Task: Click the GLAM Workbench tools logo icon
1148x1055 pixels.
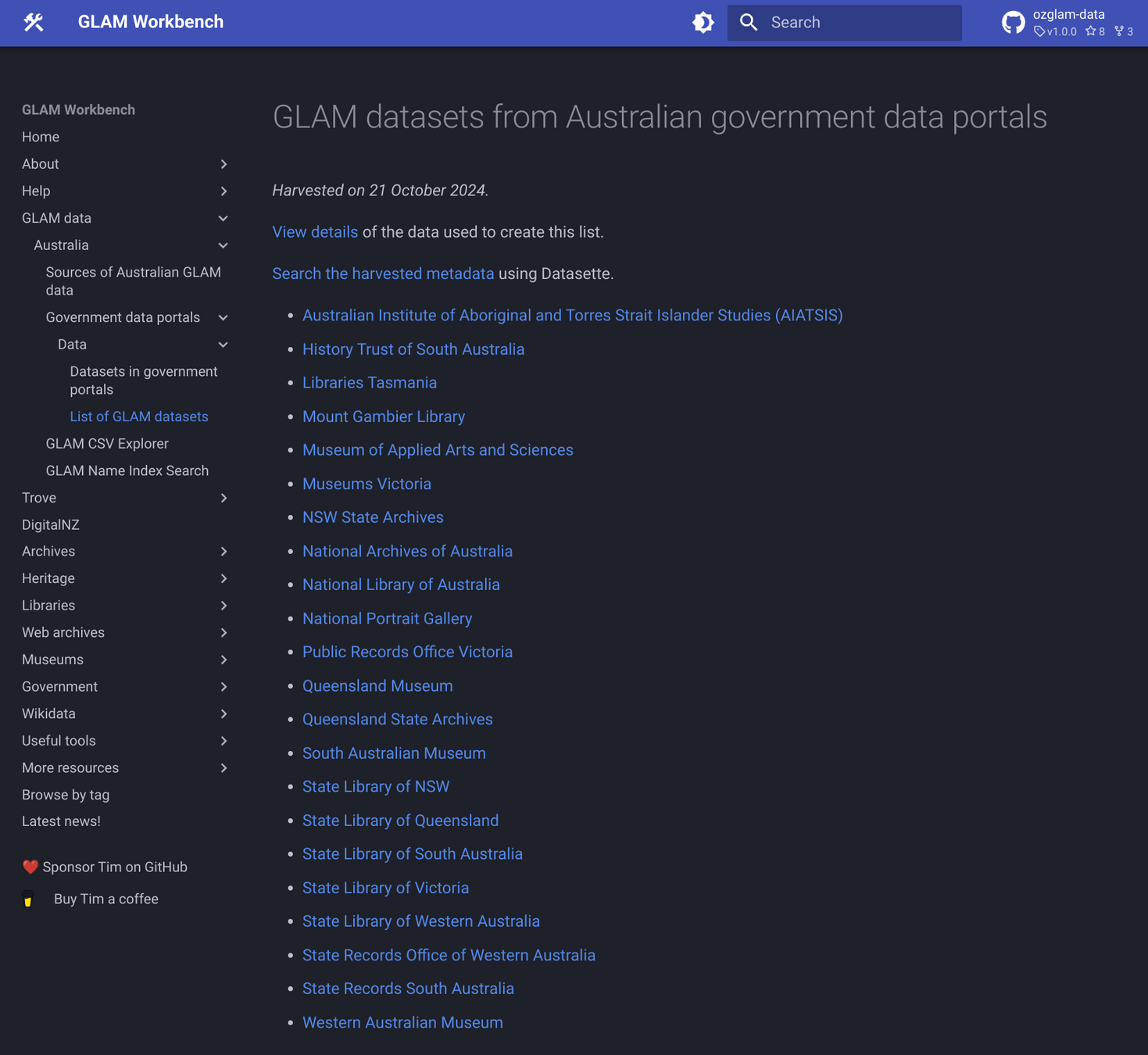Action: pyautogui.click(x=34, y=23)
